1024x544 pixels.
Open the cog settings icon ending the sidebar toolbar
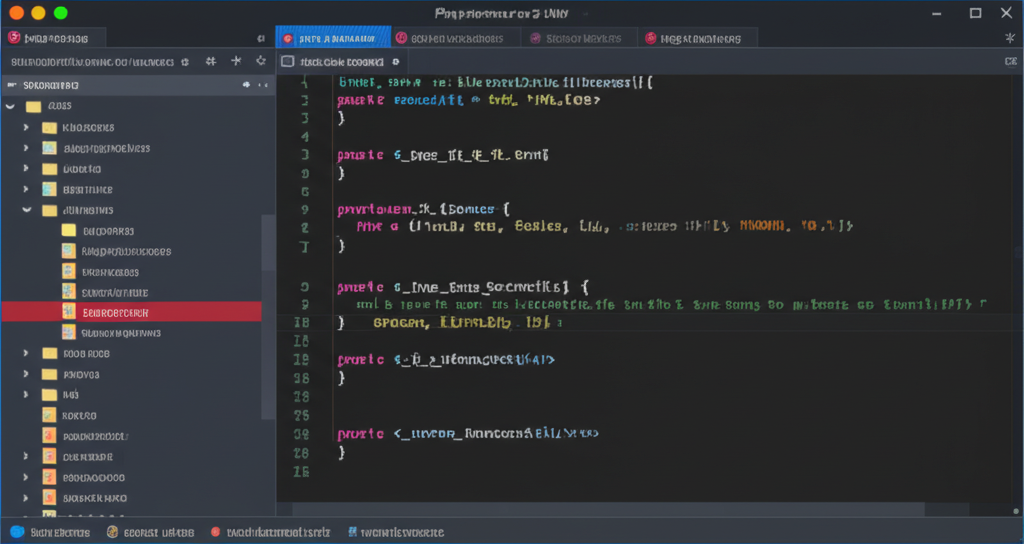(261, 61)
